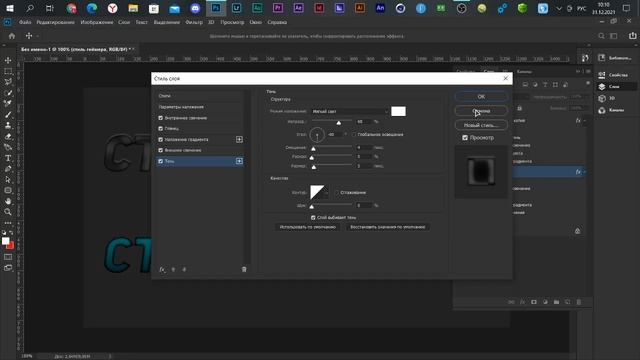Open Windows Start menu
This screenshot has height=360, width=640.
tap(9, 8)
